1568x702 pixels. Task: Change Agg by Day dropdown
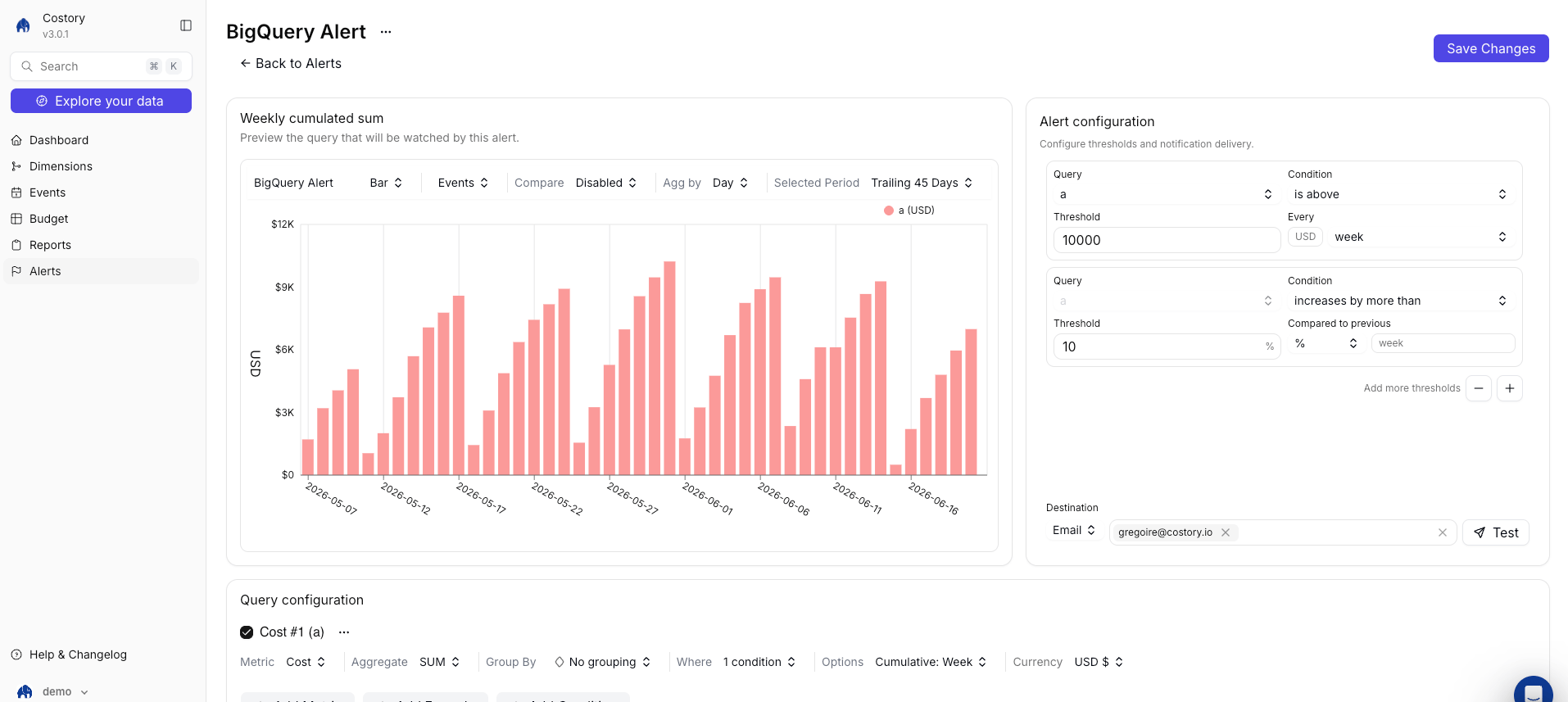730,183
